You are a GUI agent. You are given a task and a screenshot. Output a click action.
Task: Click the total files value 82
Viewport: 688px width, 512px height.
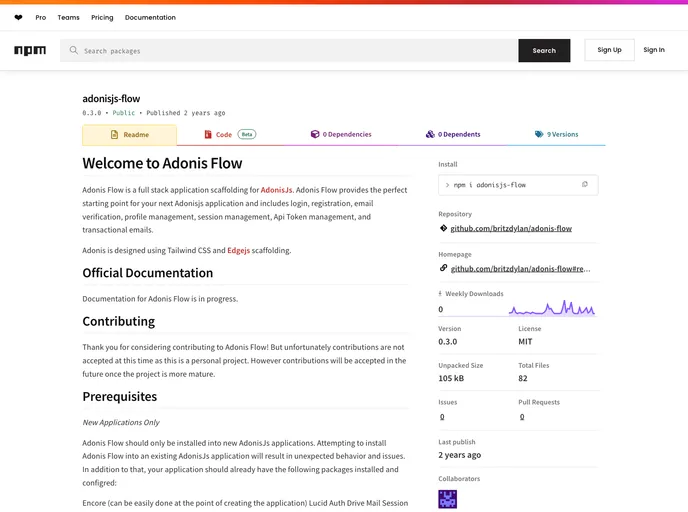click(523, 378)
